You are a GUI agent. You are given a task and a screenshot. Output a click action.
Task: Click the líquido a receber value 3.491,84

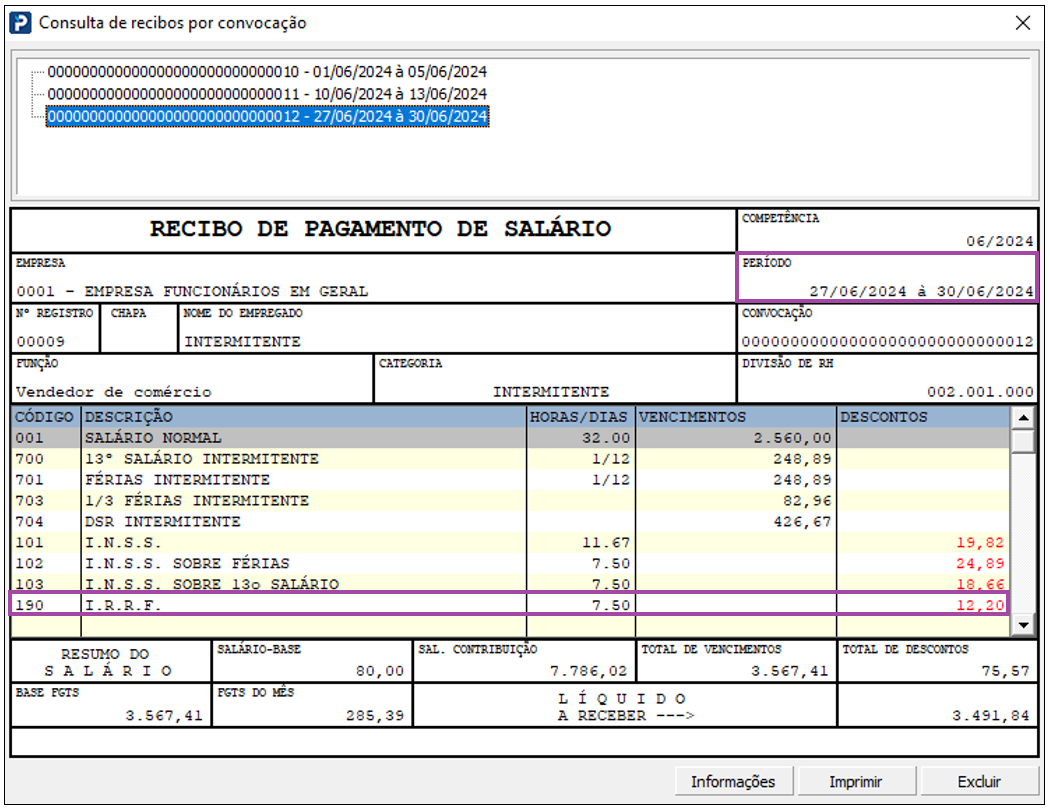point(990,716)
